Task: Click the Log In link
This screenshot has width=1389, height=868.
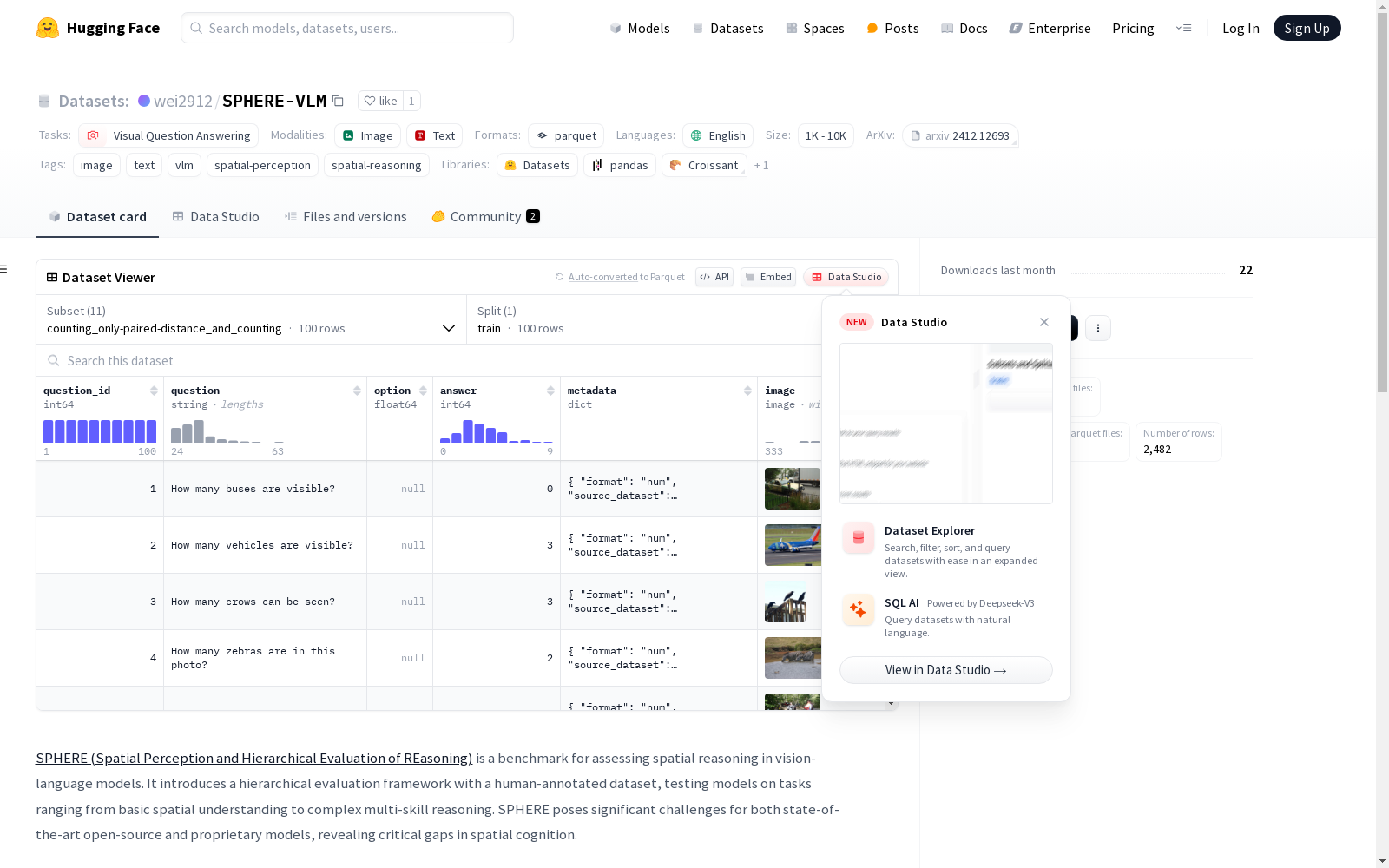Action: coord(1241,28)
